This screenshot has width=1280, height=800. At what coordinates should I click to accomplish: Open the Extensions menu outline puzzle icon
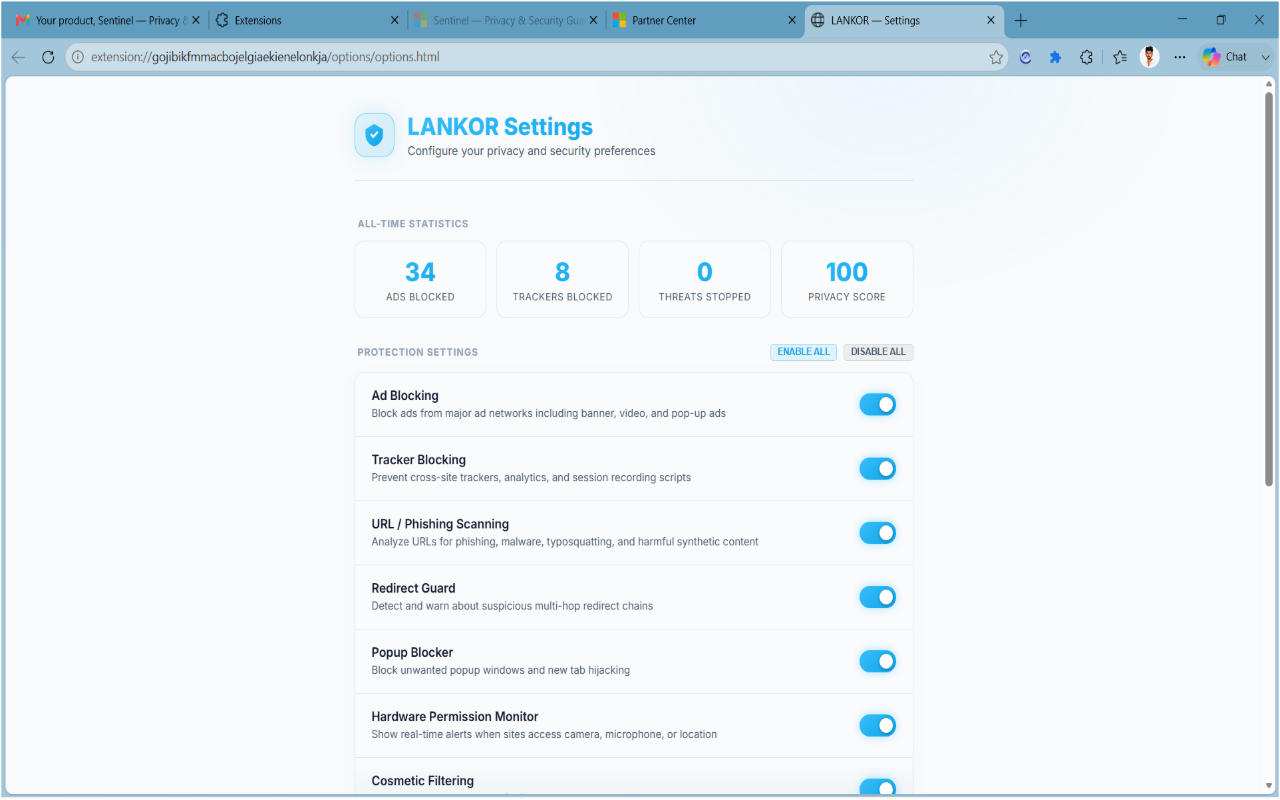tap(1087, 57)
